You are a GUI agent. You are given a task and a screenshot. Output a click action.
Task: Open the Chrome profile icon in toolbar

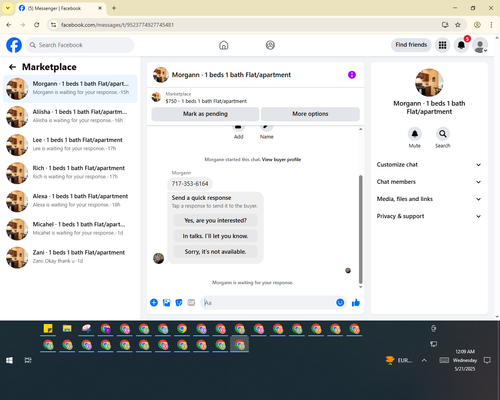pos(477,25)
